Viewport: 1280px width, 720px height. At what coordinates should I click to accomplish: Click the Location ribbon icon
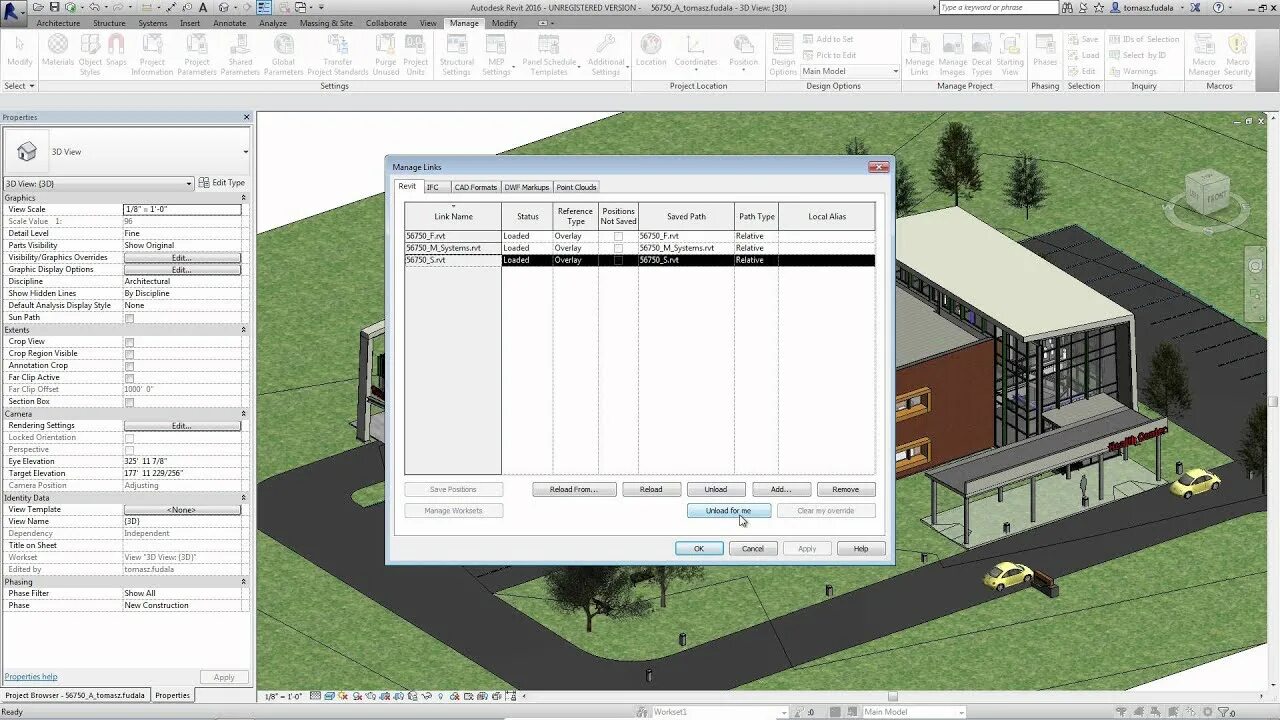click(651, 51)
